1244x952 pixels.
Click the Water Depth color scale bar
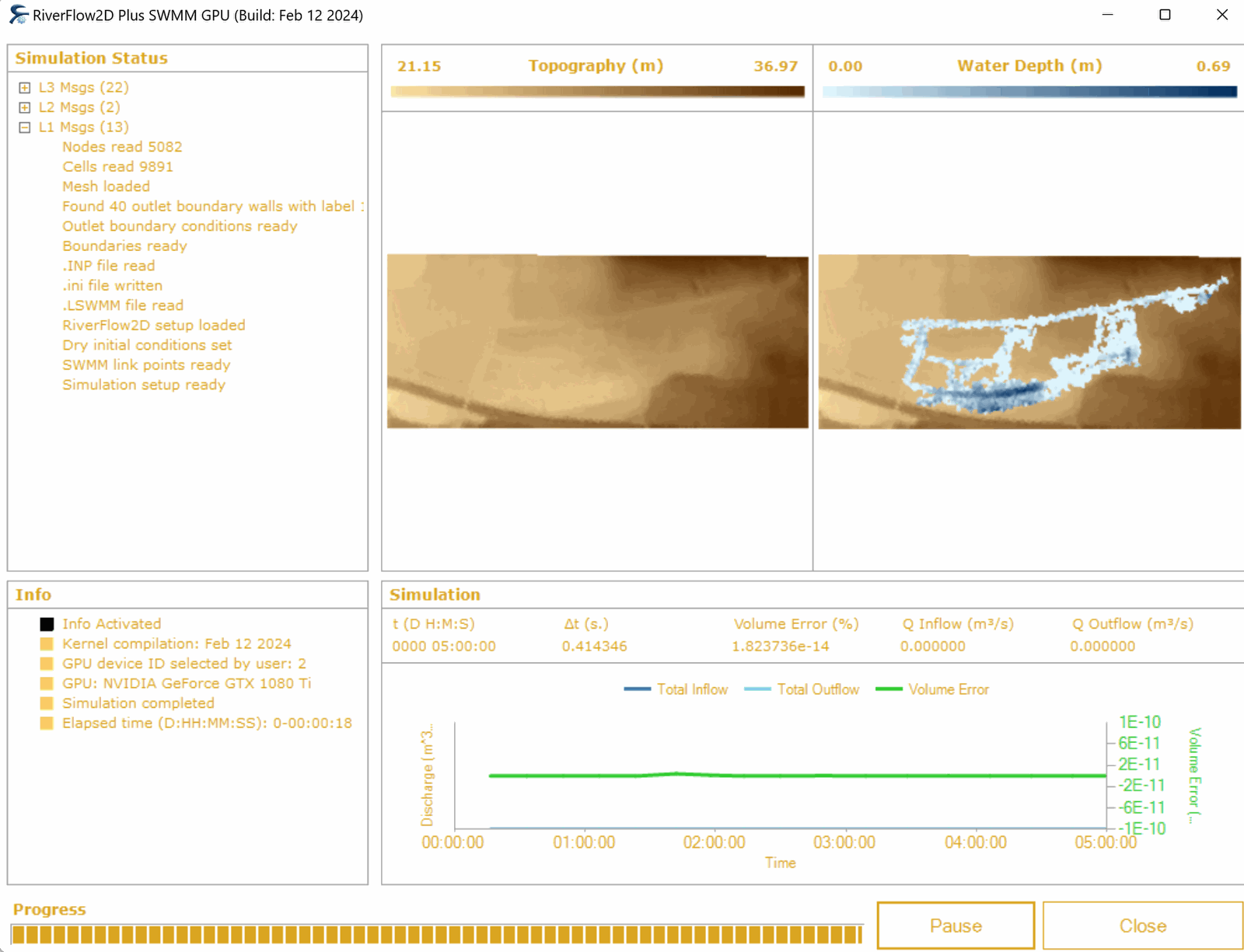click(1029, 92)
